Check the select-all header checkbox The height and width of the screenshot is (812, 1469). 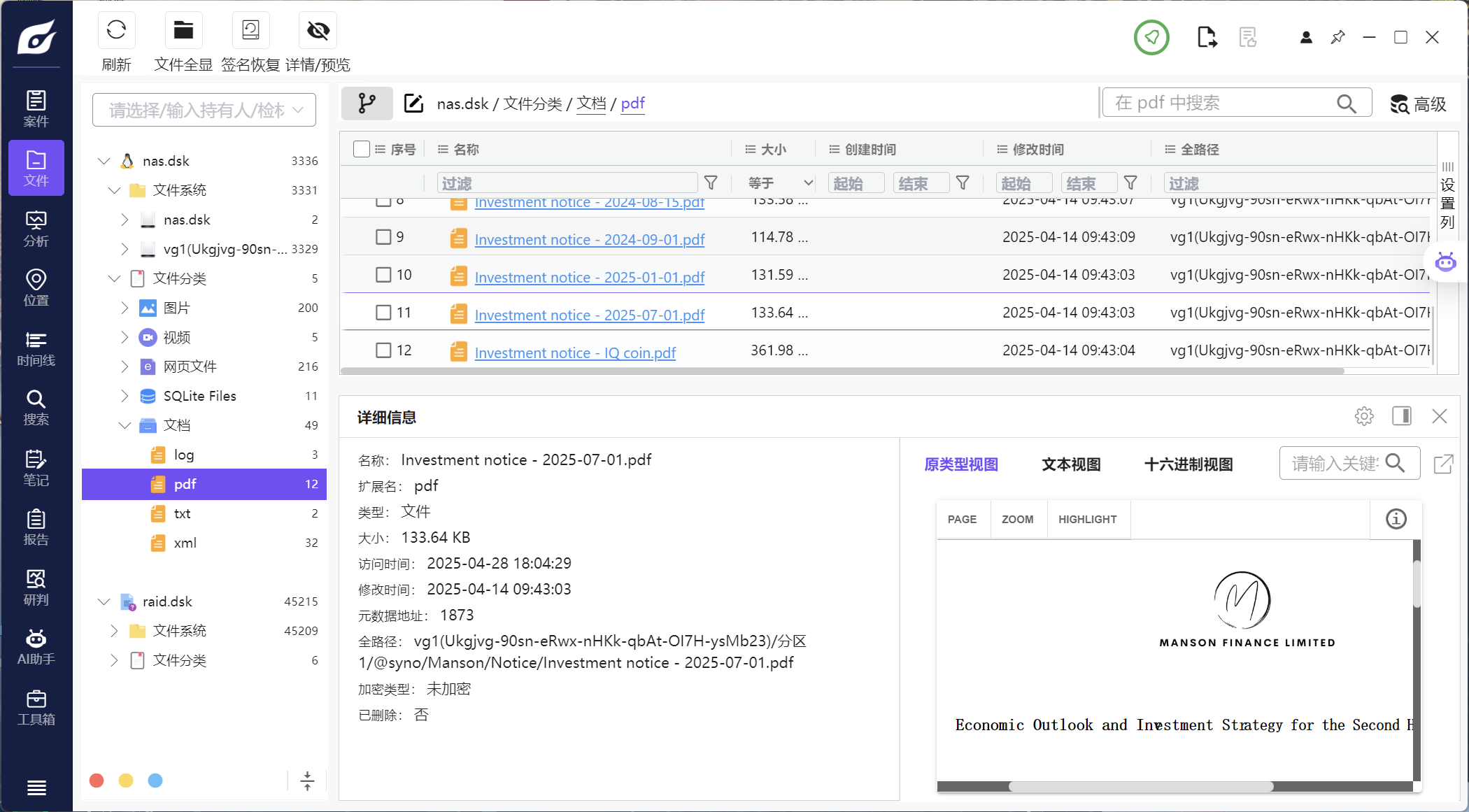click(x=362, y=149)
